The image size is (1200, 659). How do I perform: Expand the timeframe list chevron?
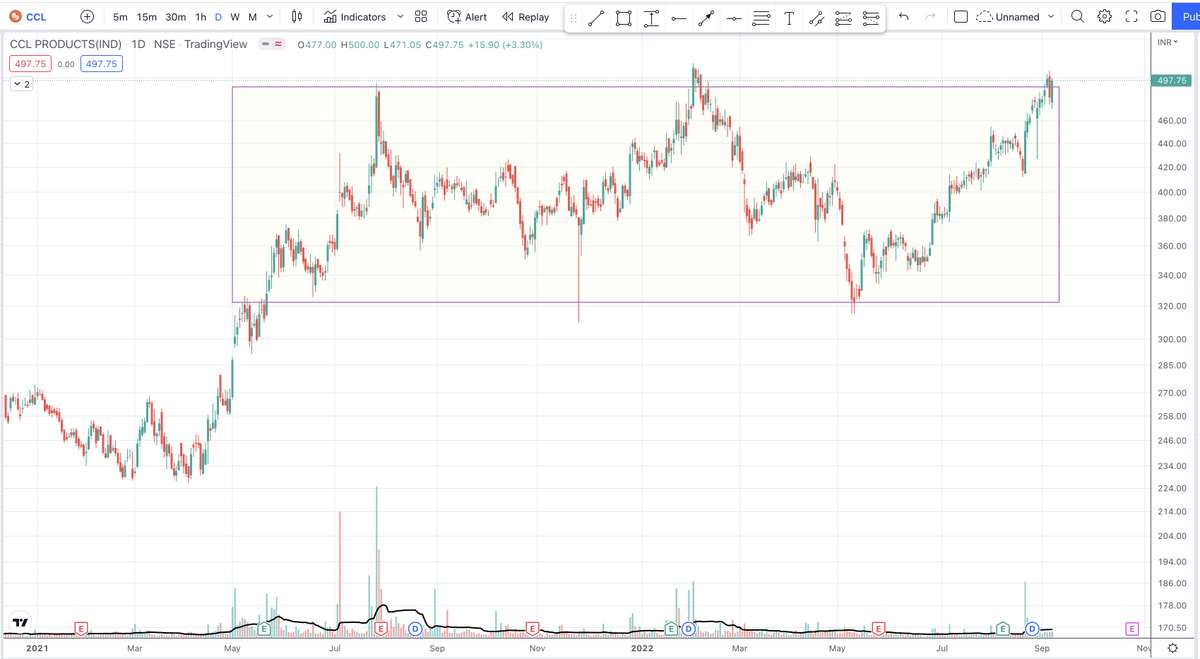point(270,17)
